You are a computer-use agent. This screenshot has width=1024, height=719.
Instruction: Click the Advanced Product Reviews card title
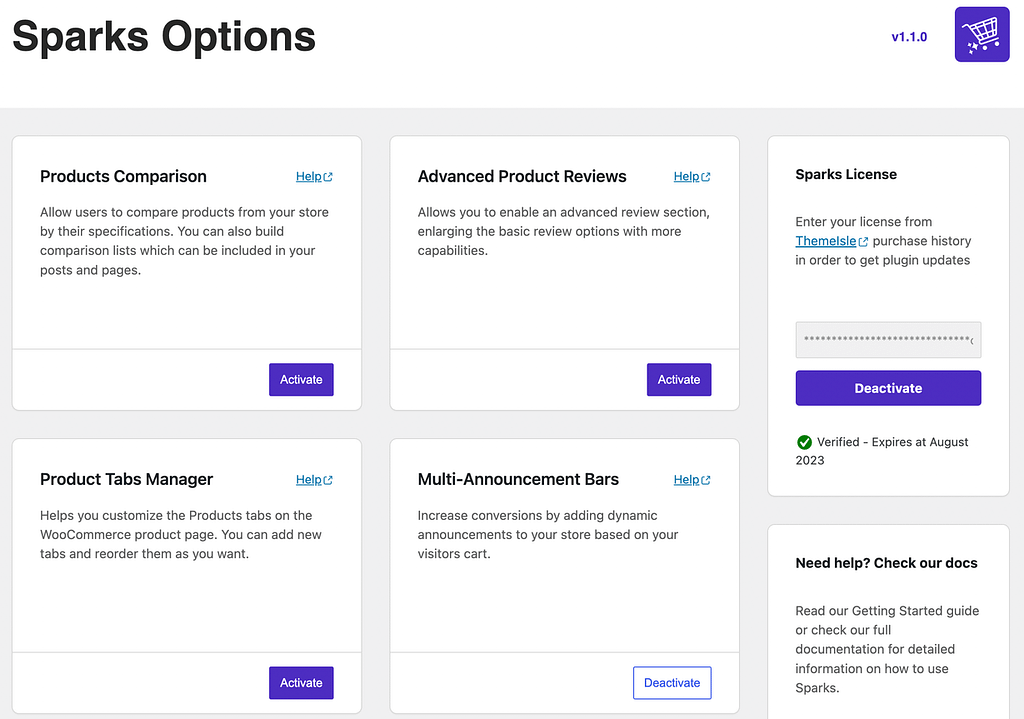[522, 176]
